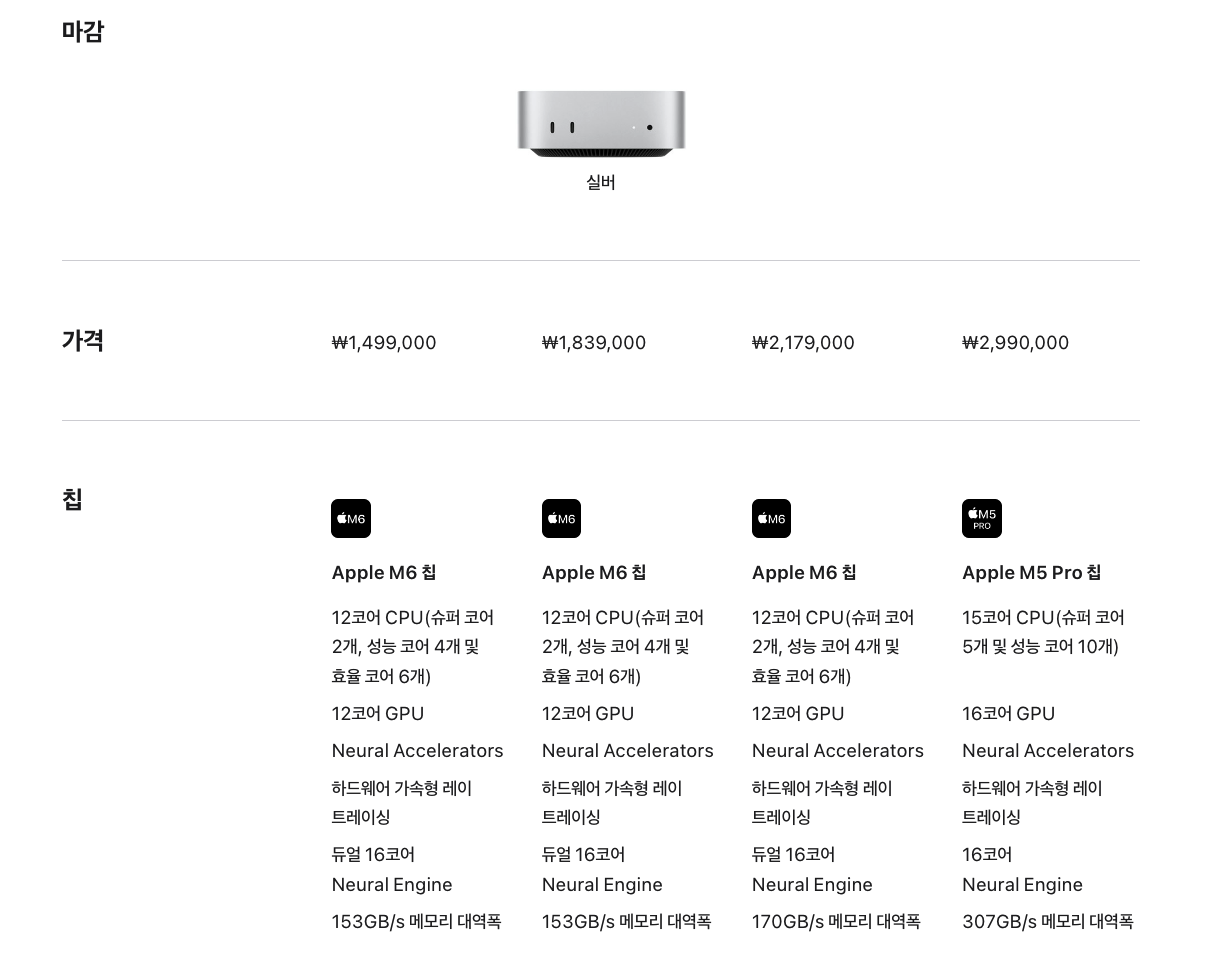Click the M6 chip icon in the ₩2,179,000 column

[771, 518]
